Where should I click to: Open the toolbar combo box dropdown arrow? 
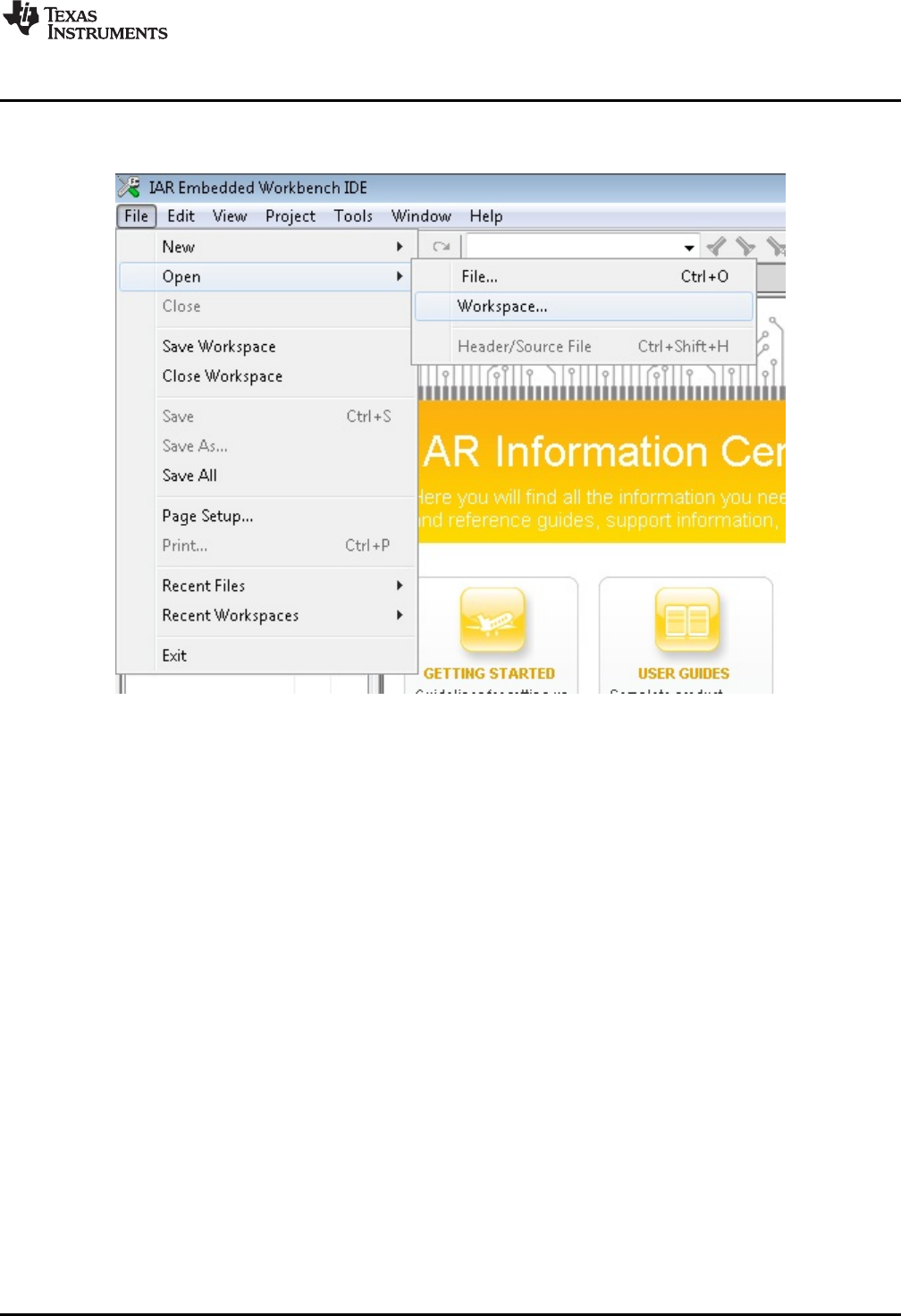pos(689,248)
